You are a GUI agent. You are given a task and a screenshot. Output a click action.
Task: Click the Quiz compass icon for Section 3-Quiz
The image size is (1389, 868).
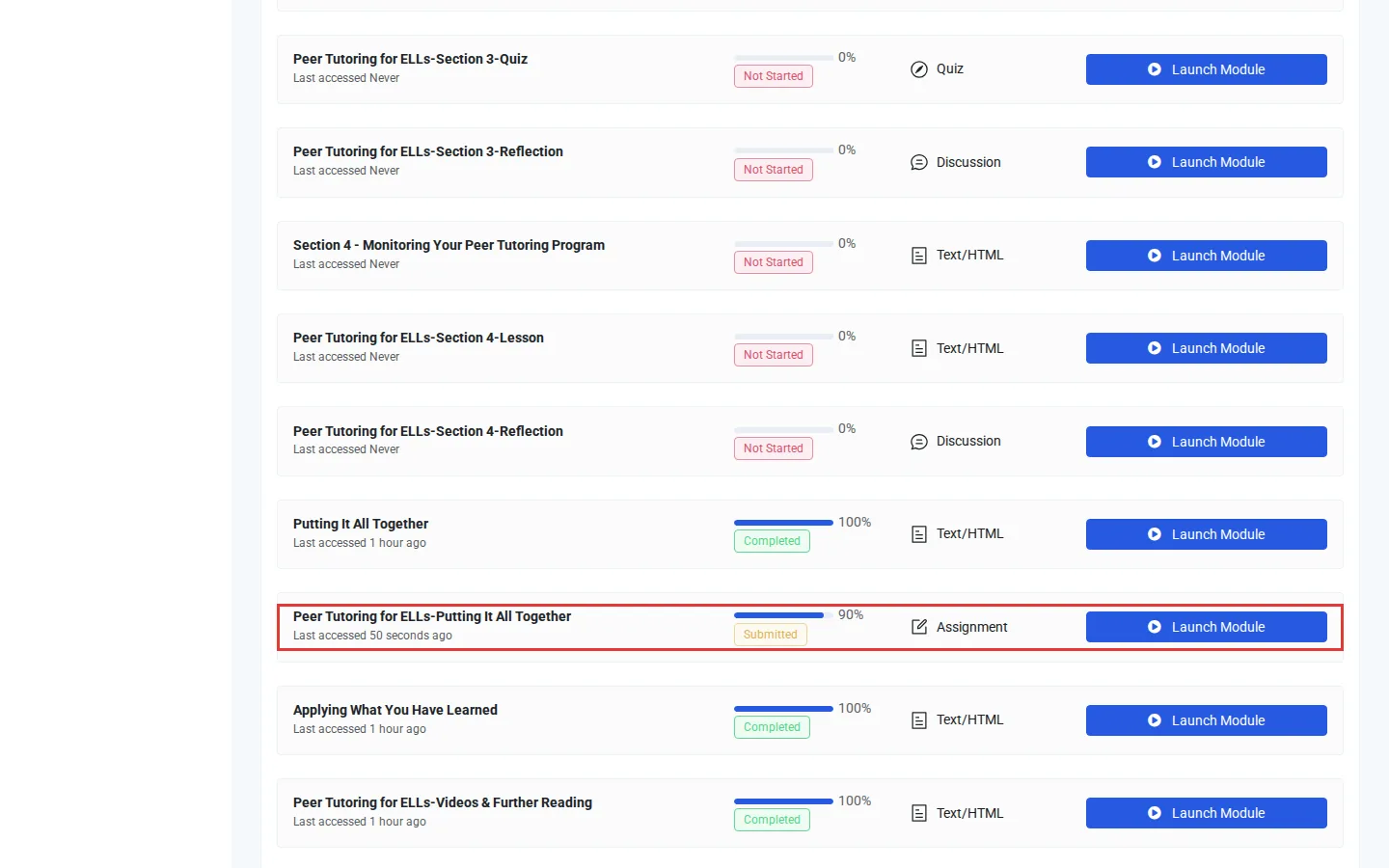tap(919, 69)
